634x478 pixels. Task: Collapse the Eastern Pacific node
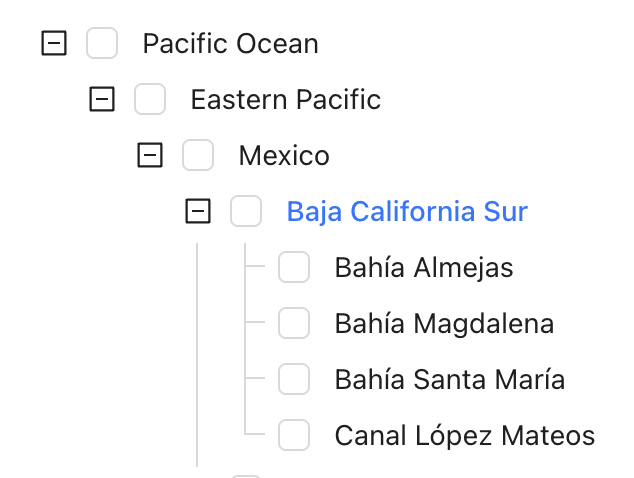click(102, 100)
